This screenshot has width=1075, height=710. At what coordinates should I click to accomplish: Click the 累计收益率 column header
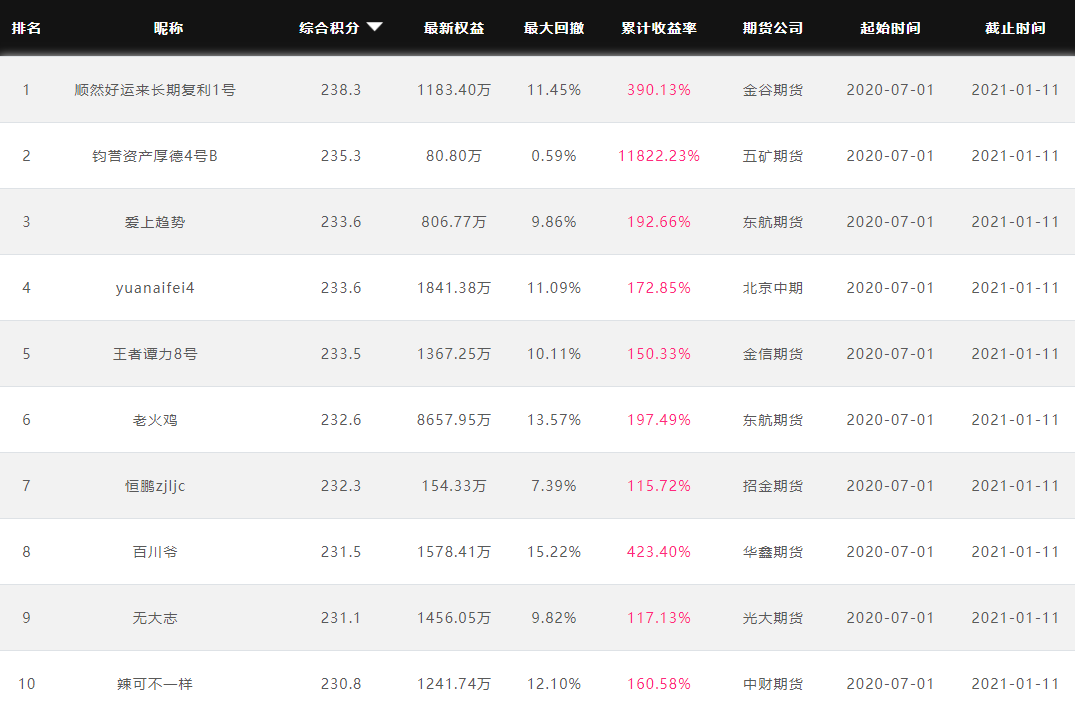point(659,28)
